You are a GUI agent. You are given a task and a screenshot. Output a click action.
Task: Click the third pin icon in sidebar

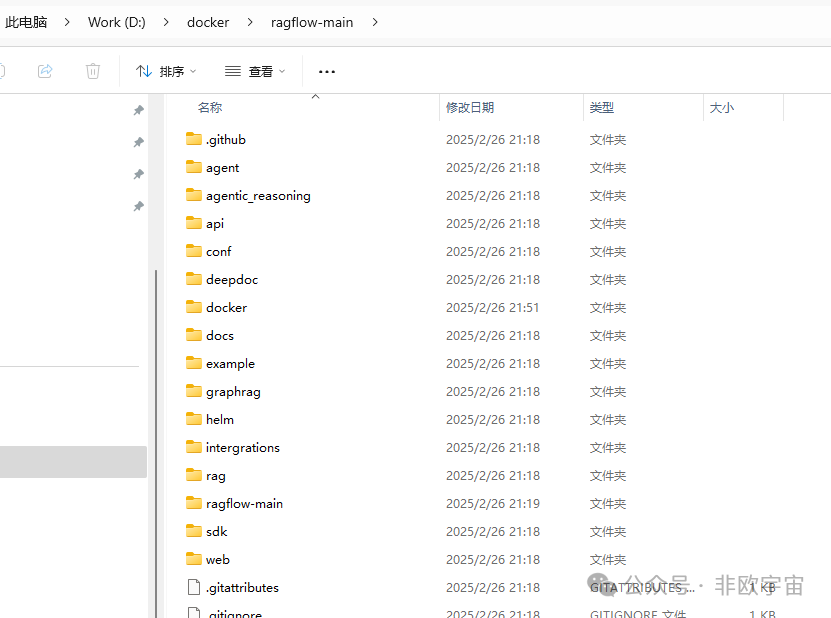138,174
